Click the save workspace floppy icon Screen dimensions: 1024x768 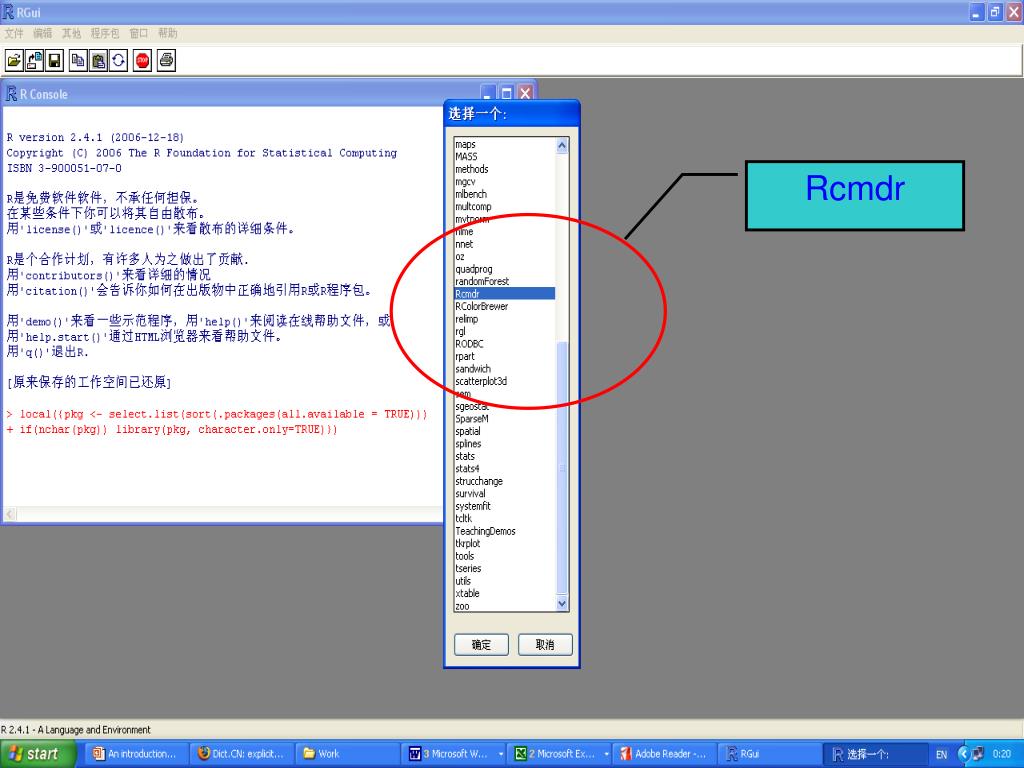pos(55,61)
